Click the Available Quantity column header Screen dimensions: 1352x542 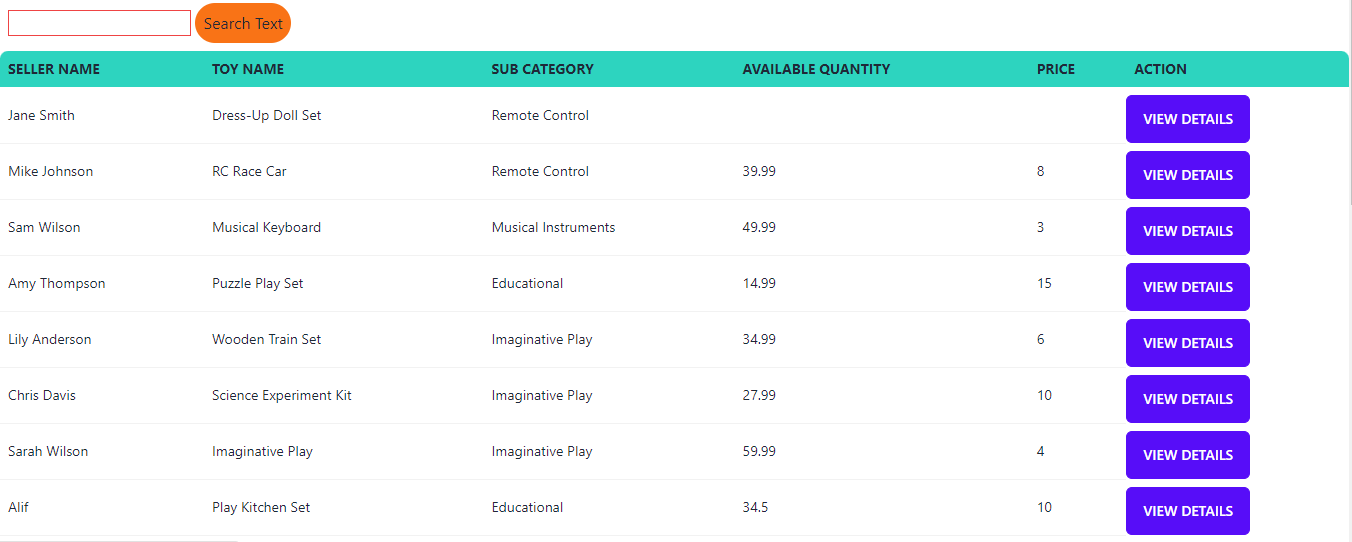(x=816, y=69)
